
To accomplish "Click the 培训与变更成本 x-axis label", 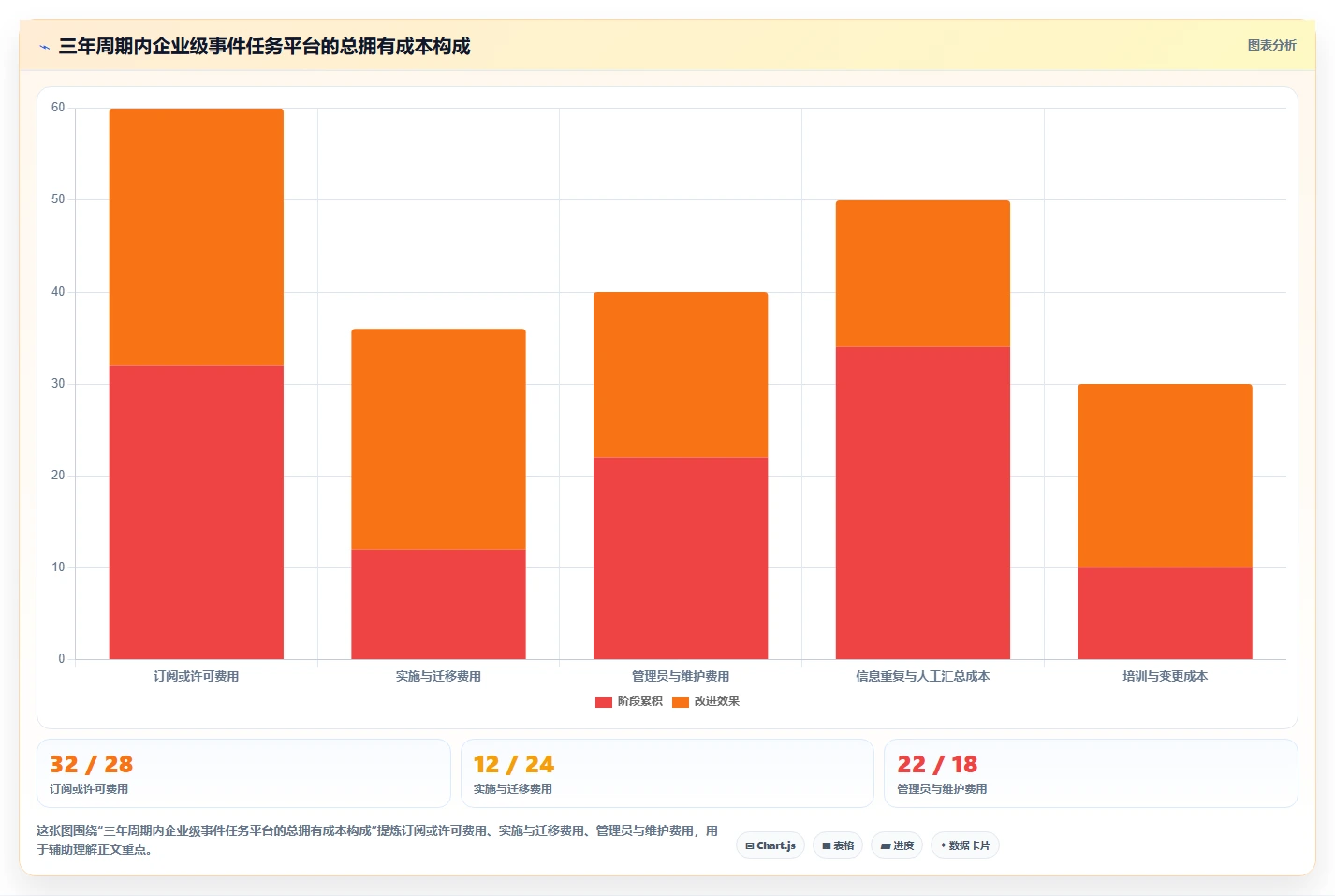I will (1165, 676).
